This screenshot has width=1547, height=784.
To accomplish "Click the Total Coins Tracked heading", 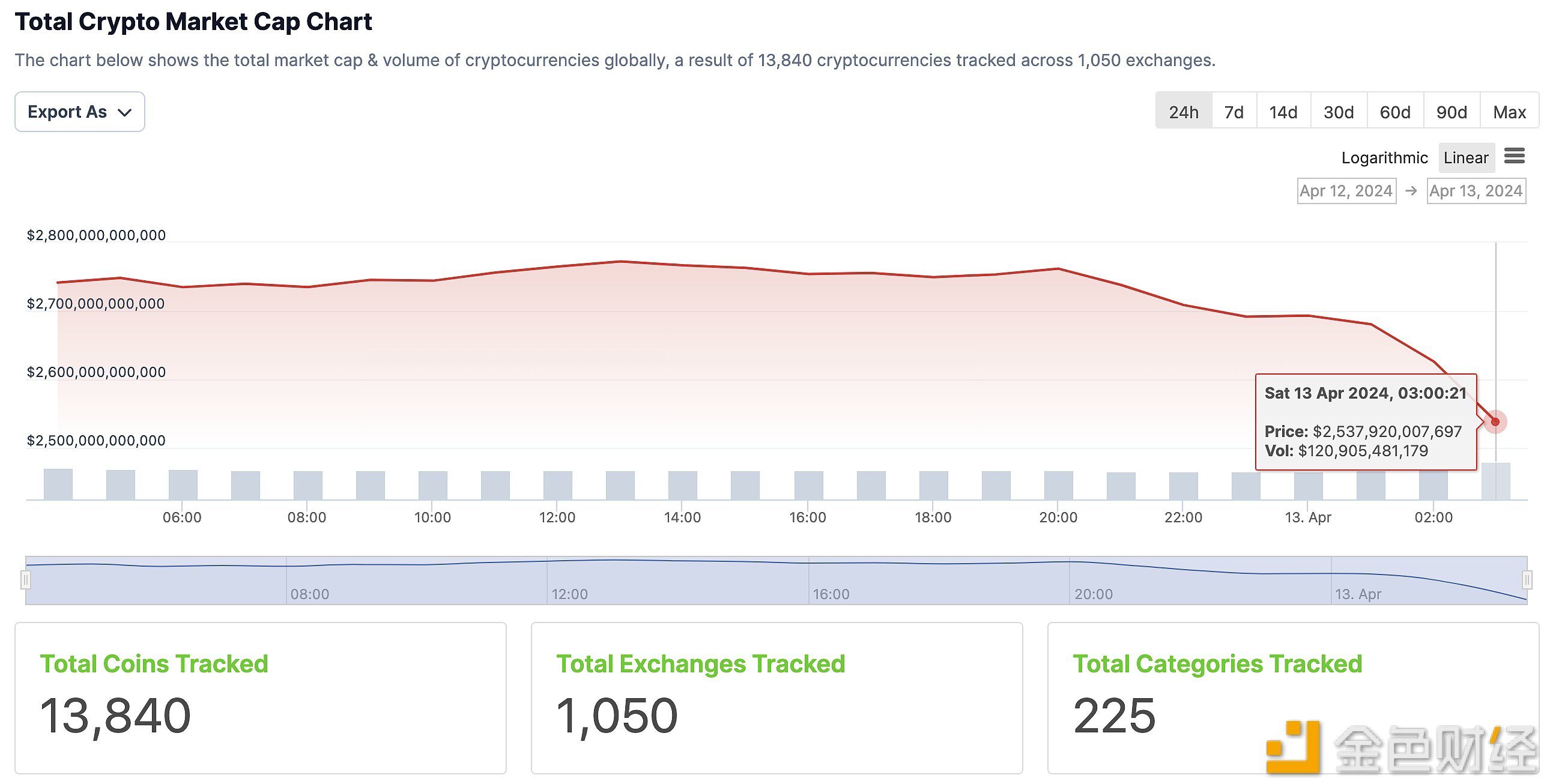I will tap(154, 664).
